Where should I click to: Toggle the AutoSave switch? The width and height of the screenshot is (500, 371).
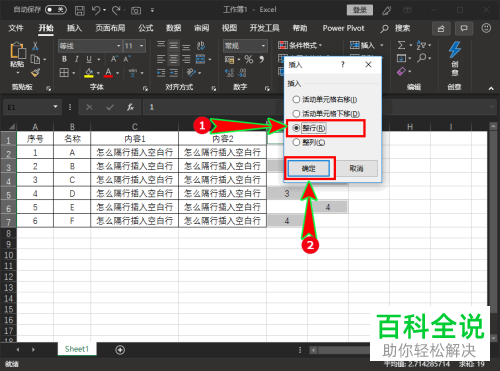[56, 10]
